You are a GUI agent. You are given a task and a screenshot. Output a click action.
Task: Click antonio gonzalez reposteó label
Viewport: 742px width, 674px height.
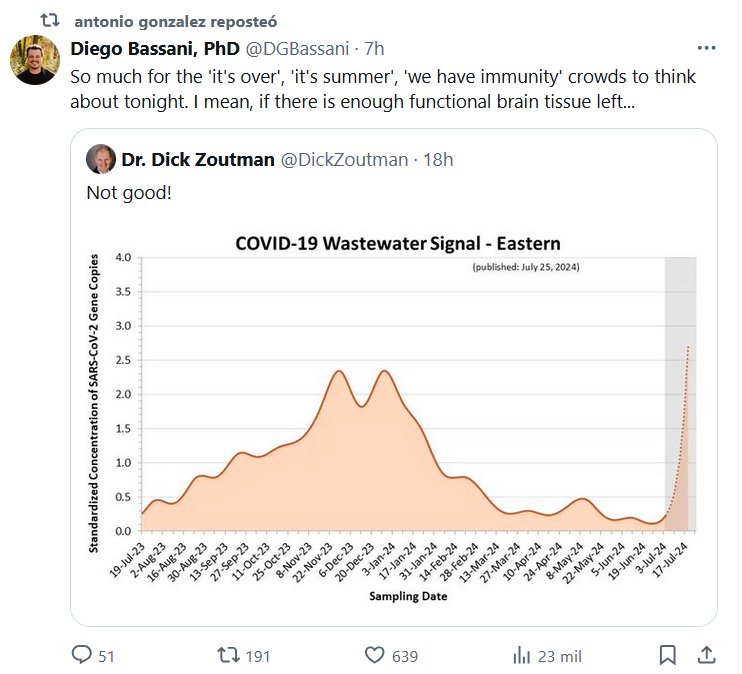pyautogui.click(x=176, y=20)
